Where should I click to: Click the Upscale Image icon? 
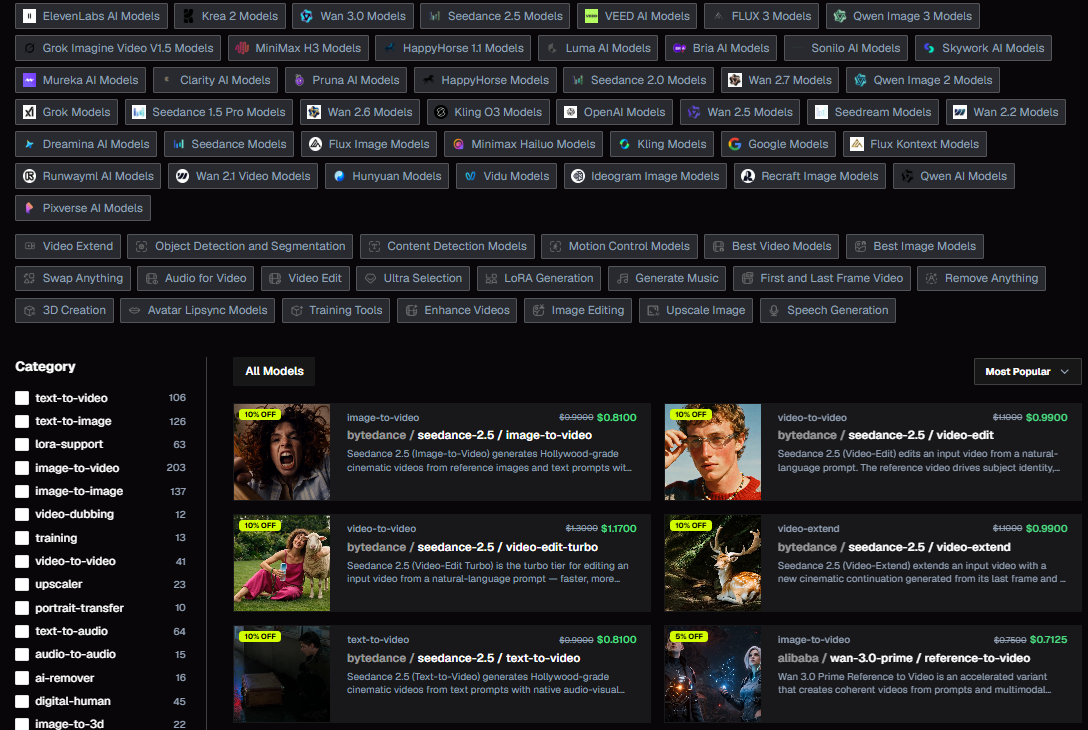click(x=653, y=310)
